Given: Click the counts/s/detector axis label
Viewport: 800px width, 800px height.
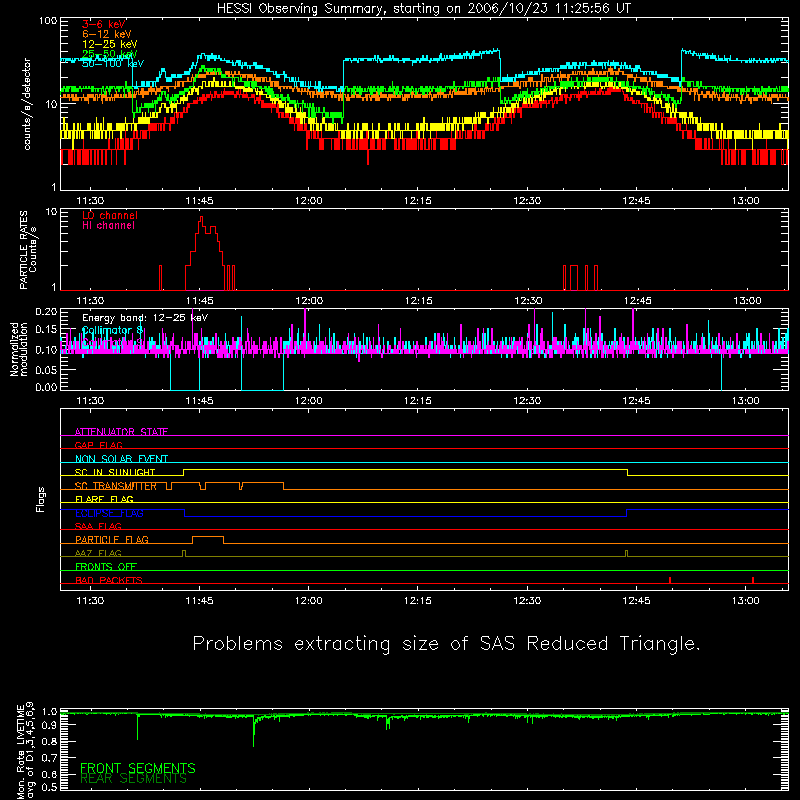Looking at the screenshot, I should (x=27, y=104).
